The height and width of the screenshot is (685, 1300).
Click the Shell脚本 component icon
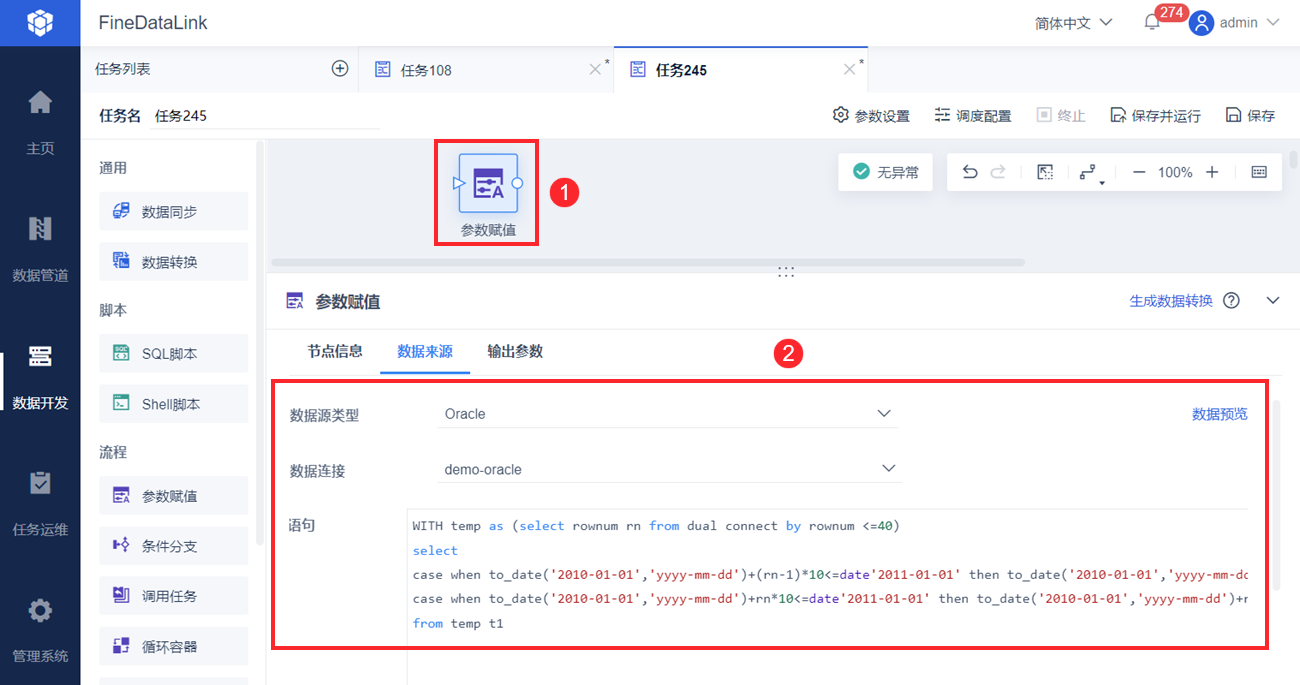[121, 403]
